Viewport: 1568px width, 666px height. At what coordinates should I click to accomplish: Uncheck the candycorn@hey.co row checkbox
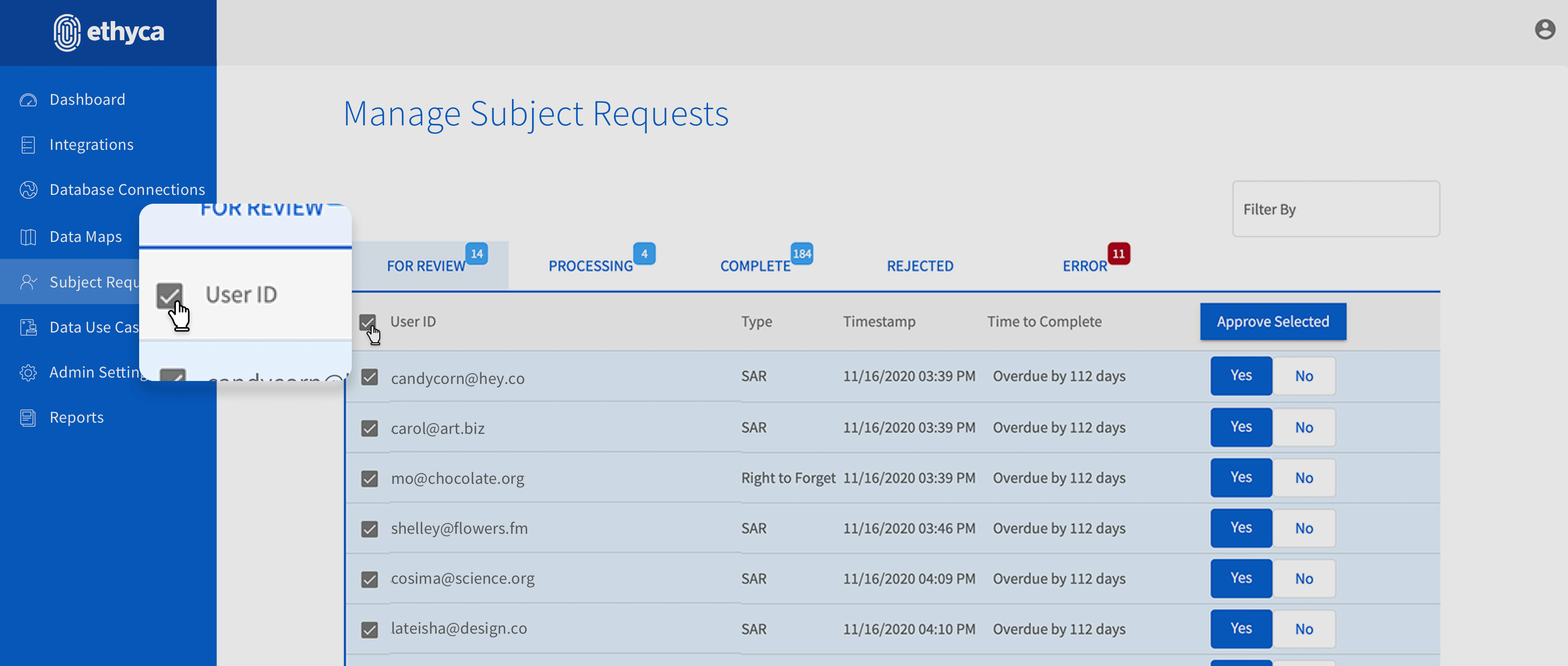[369, 377]
